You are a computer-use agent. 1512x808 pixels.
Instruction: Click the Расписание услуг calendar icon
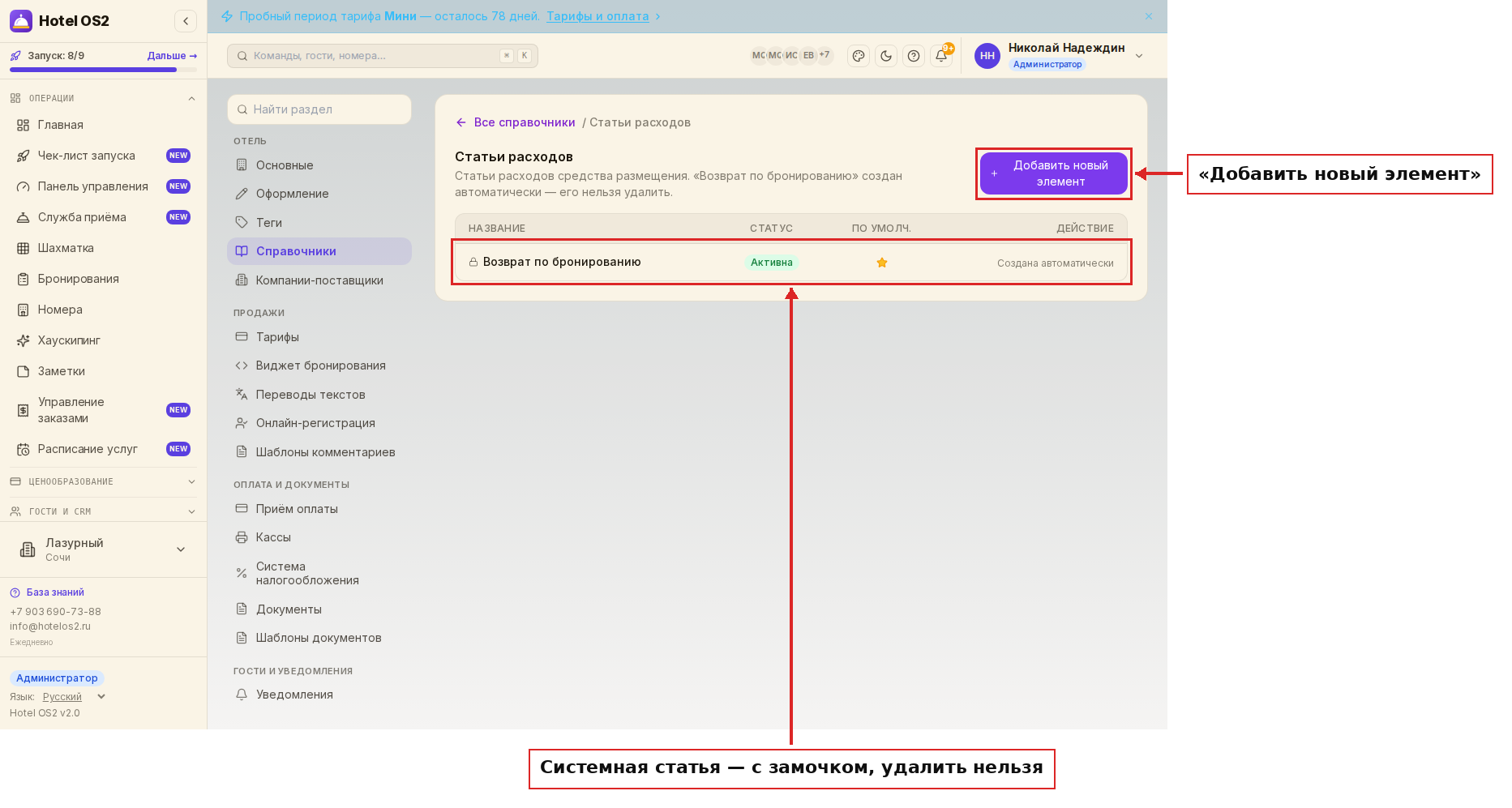[x=23, y=449]
